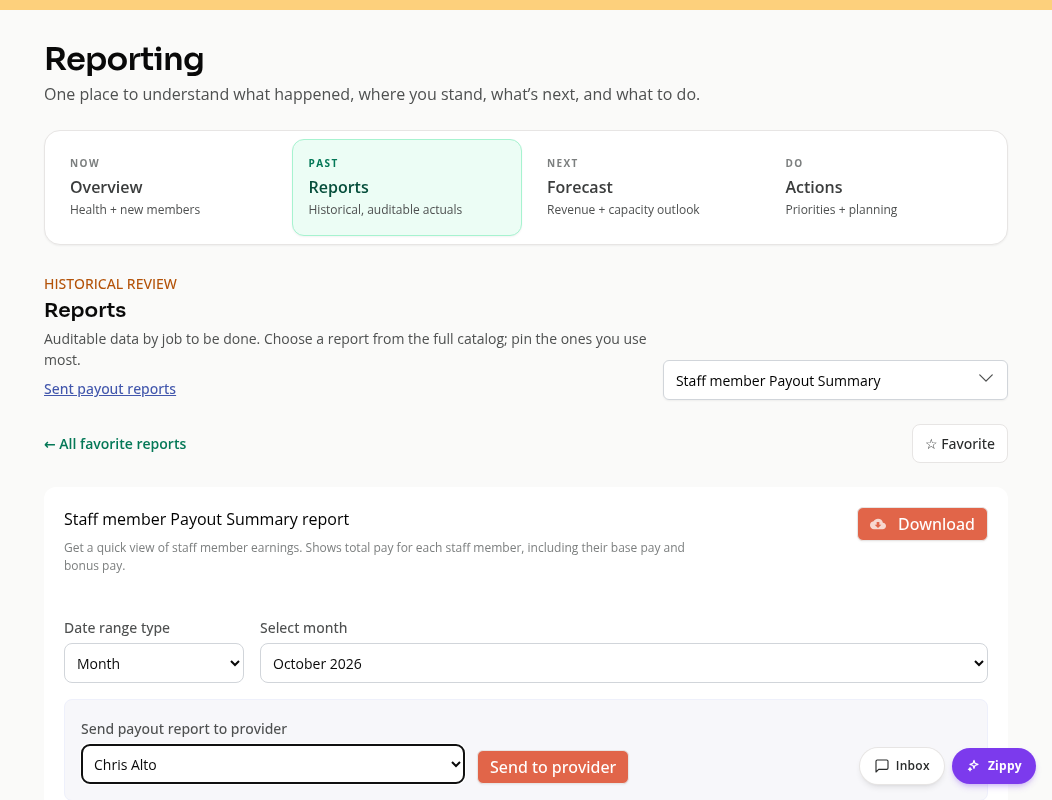Click the chevron on the report catalog selector
The height and width of the screenshot is (800, 1052).
pos(986,379)
